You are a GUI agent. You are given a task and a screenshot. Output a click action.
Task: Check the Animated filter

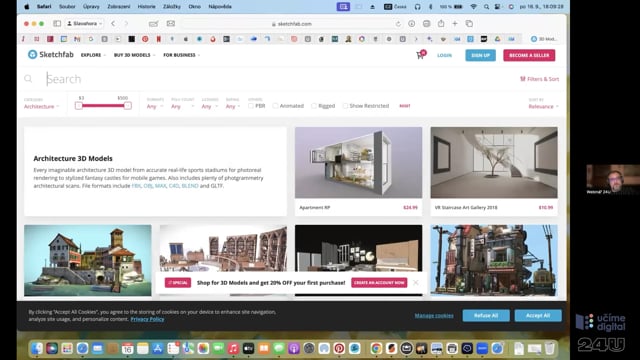coord(276,106)
